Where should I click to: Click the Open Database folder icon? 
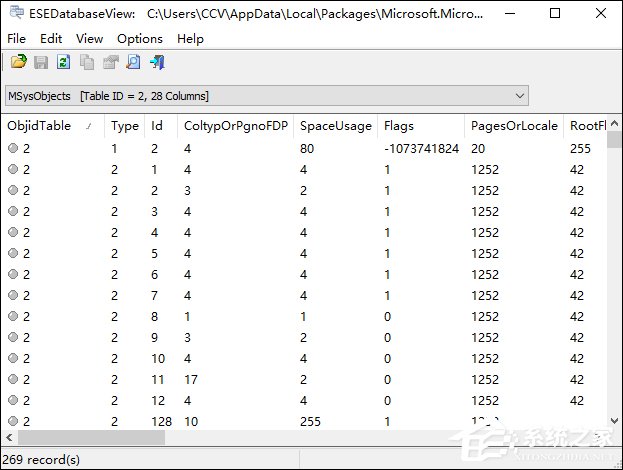coord(18,62)
